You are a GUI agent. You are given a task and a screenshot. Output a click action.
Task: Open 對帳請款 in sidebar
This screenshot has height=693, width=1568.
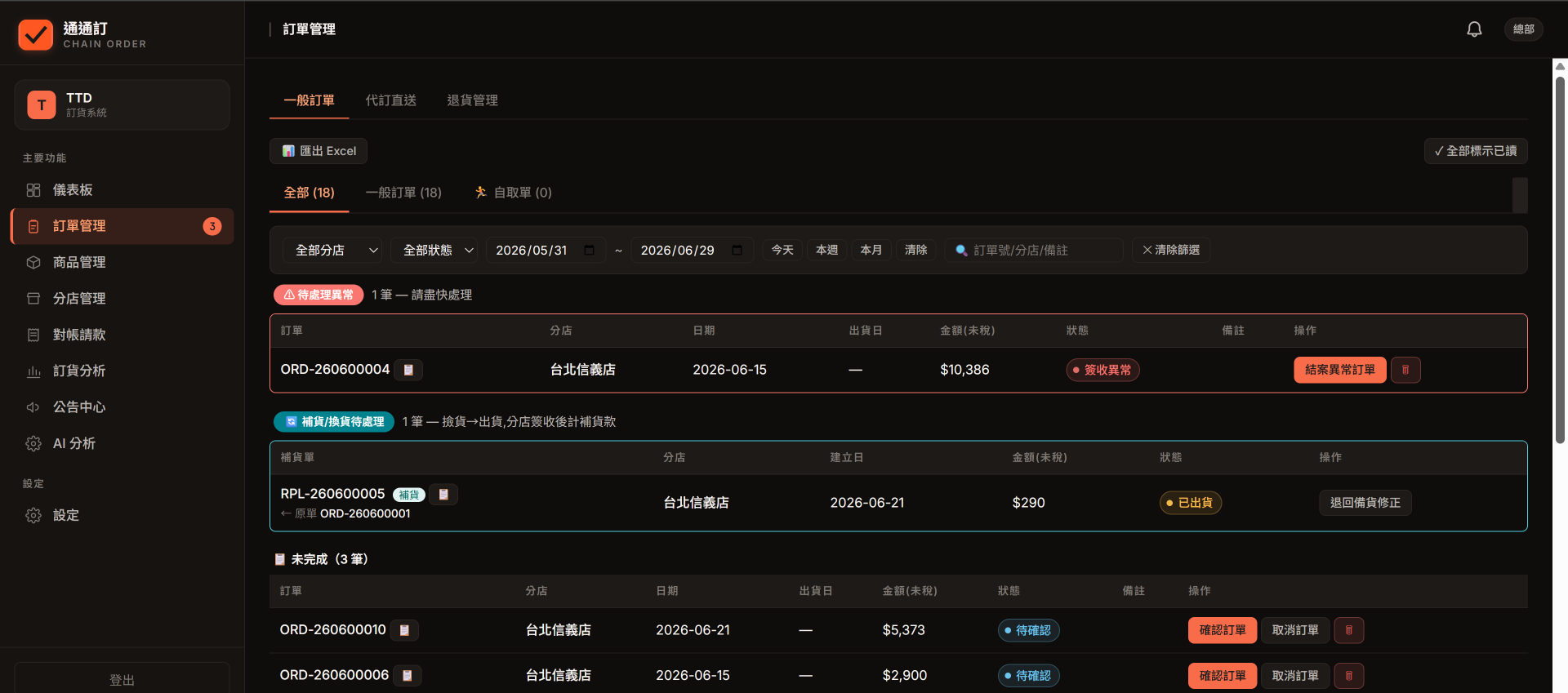[122, 335]
